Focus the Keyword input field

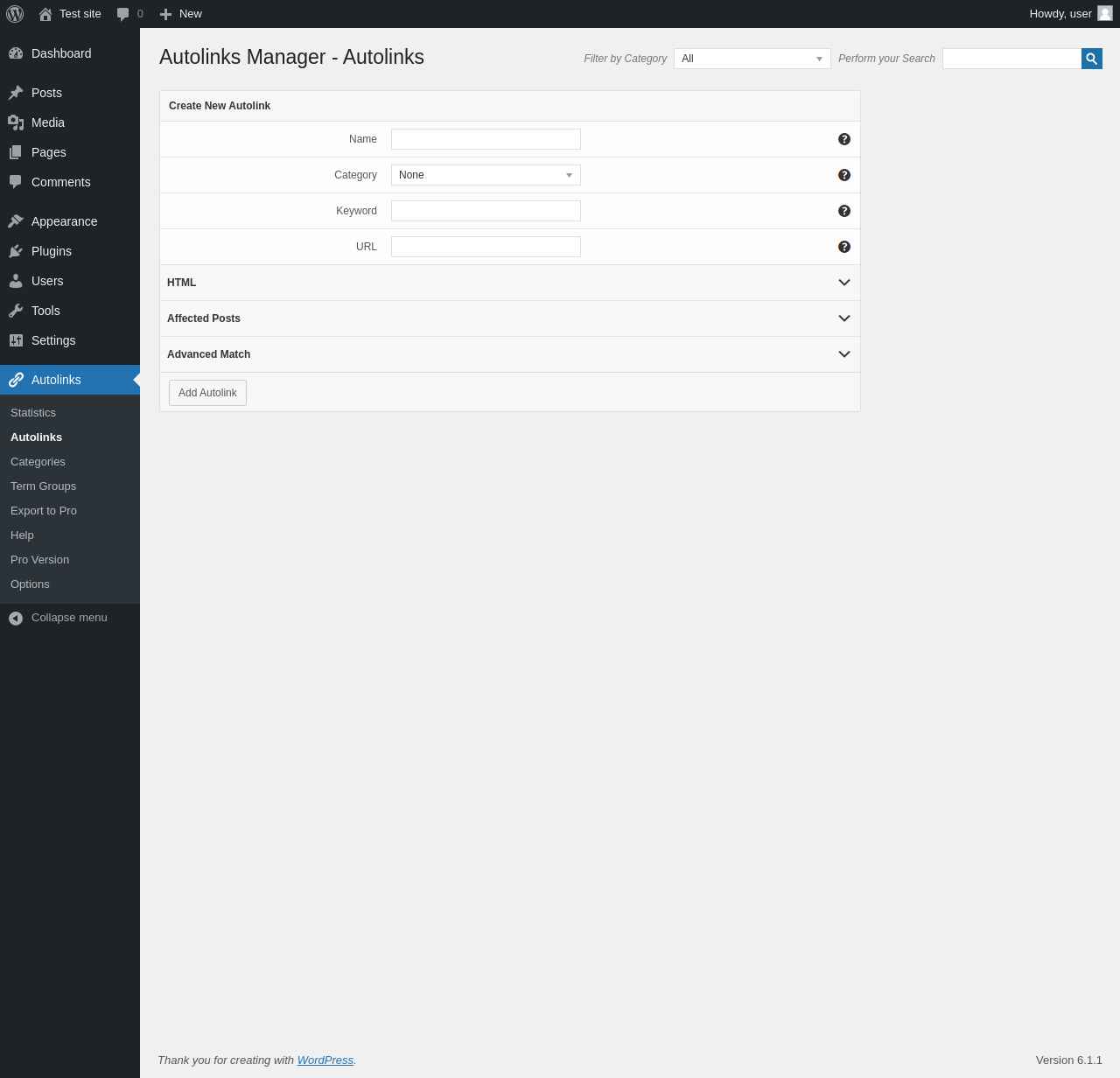[x=486, y=211]
